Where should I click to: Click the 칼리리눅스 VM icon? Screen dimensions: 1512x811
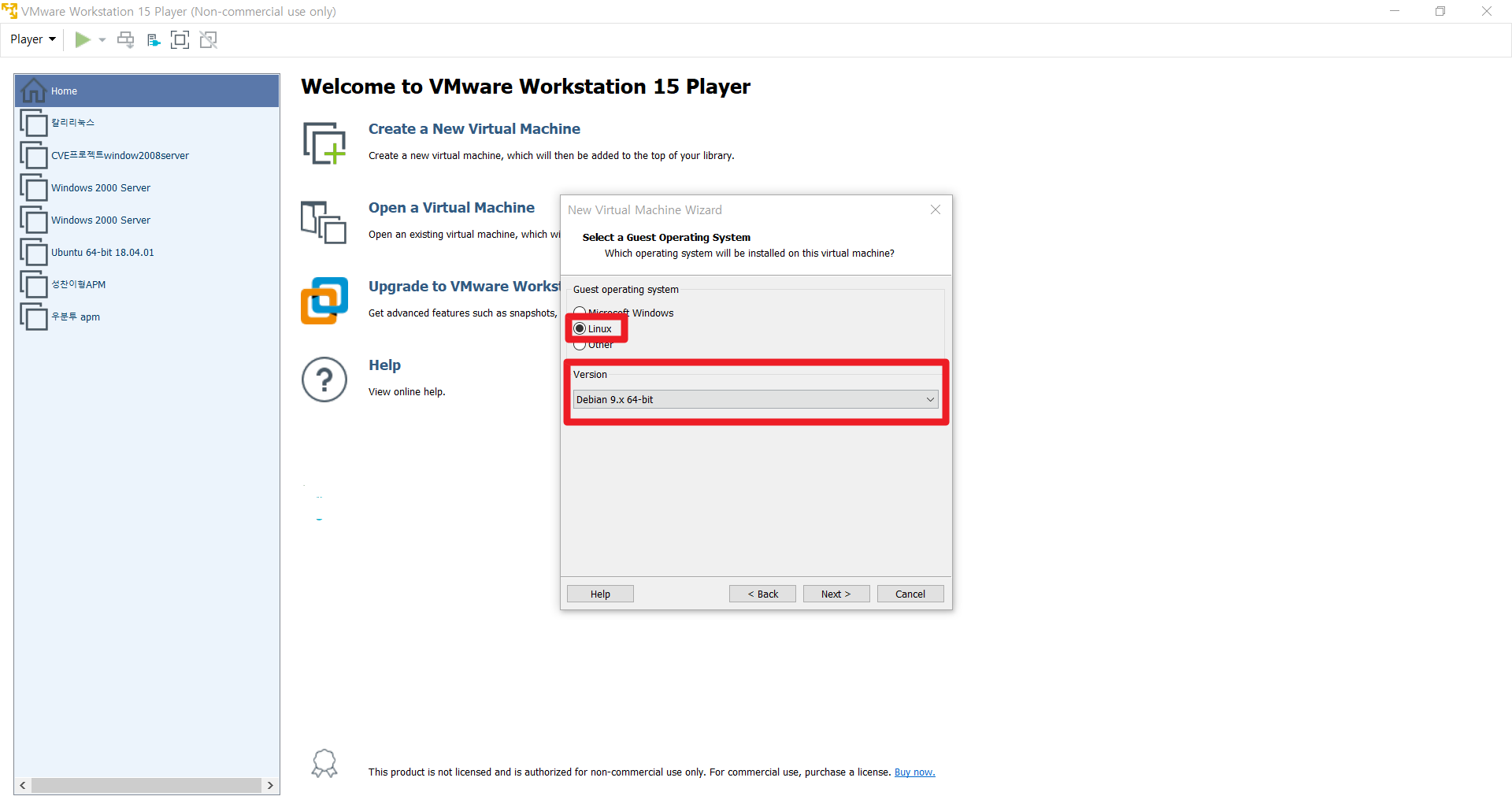(x=34, y=123)
